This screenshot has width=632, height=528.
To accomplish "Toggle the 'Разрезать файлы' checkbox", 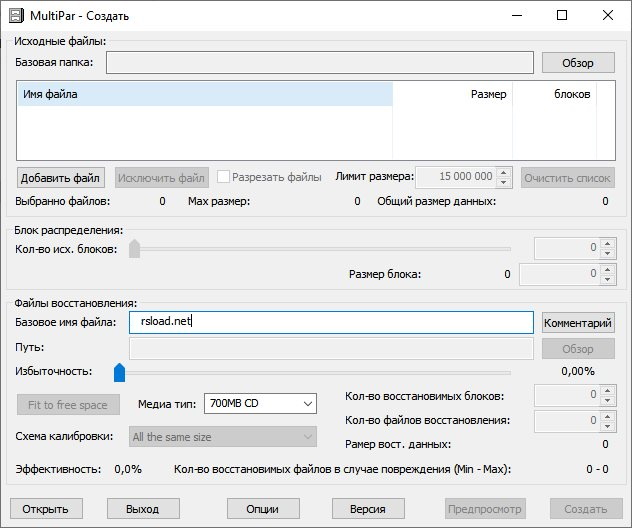I will (224, 177).
